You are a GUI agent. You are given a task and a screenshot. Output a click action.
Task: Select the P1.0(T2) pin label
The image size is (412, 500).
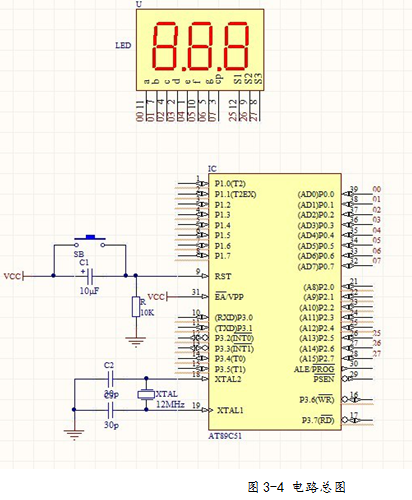[x=230, y=184]
